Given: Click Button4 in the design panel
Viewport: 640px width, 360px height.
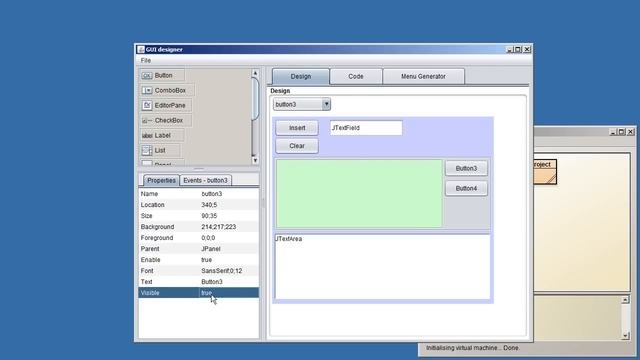Looking at the screenshot, I should pos(466,188).
